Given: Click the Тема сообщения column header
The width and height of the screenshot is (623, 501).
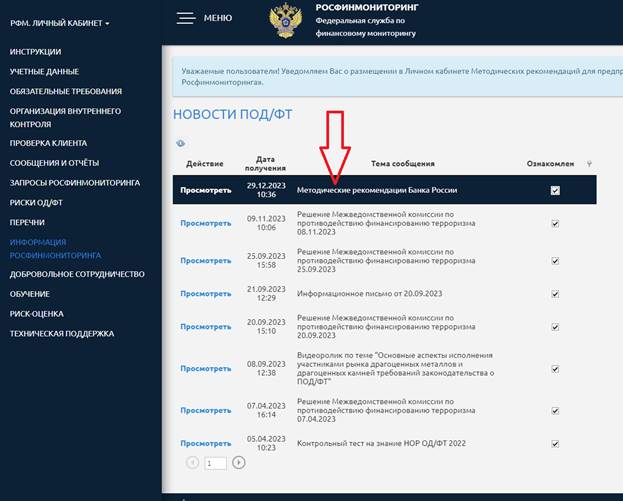Looking at the screenshot, I should (402, 164).
